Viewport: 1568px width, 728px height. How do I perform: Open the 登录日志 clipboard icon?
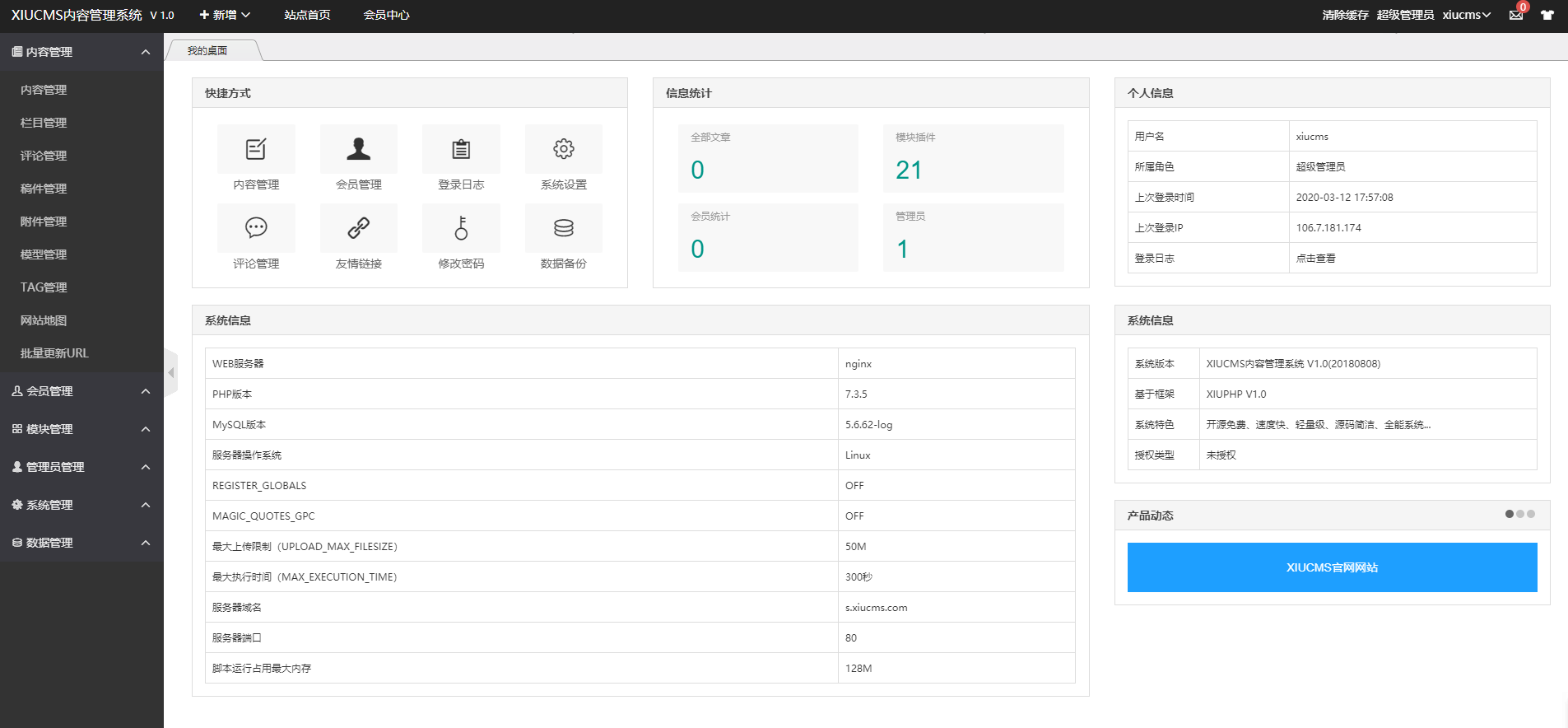click(x=461, y=149)
